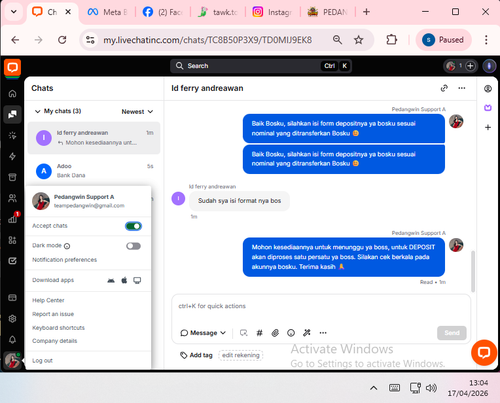Click the message input field

click(321, 306)
